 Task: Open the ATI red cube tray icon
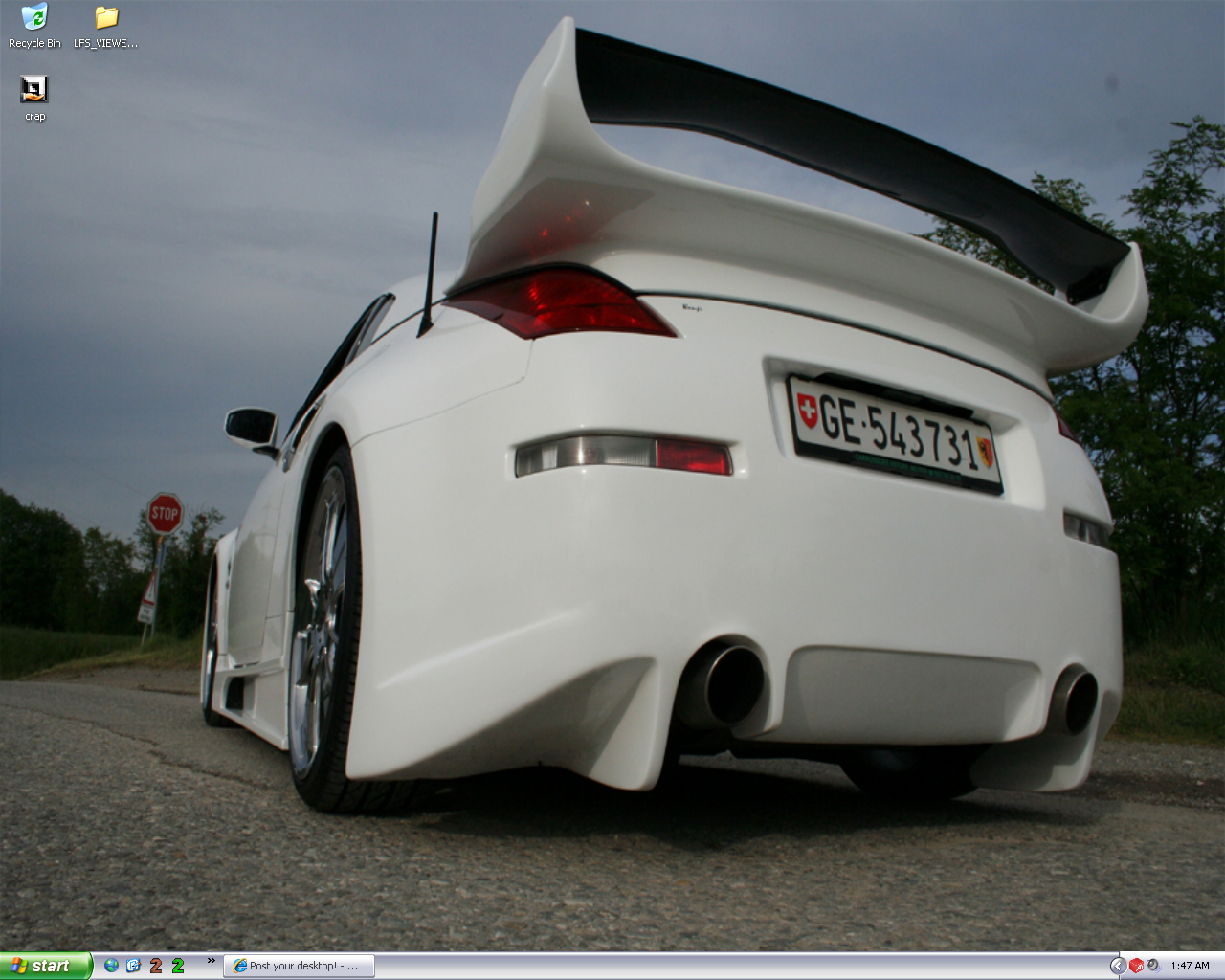(x=1136, y=966)
